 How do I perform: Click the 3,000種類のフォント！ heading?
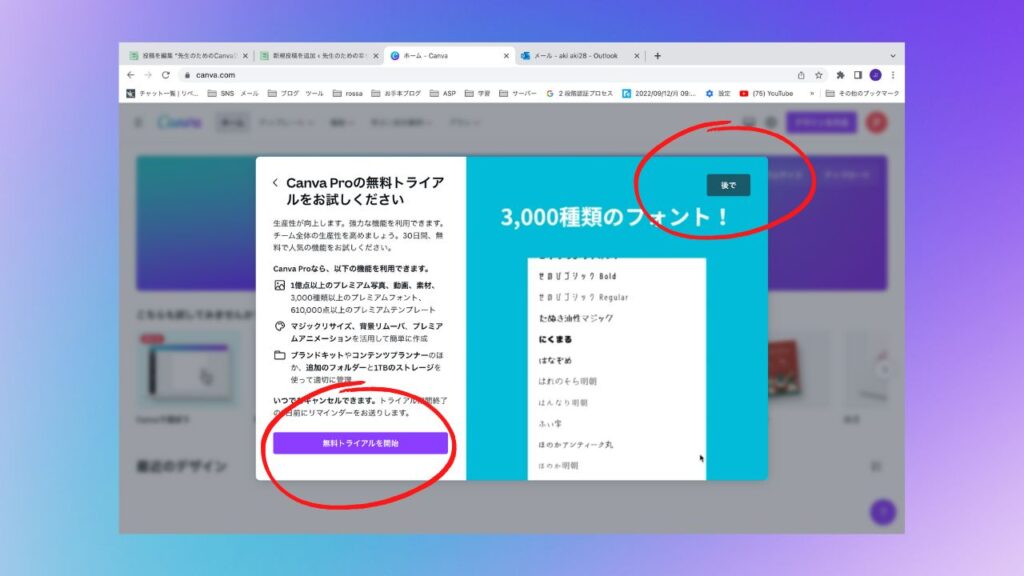[x=615, y=217]
